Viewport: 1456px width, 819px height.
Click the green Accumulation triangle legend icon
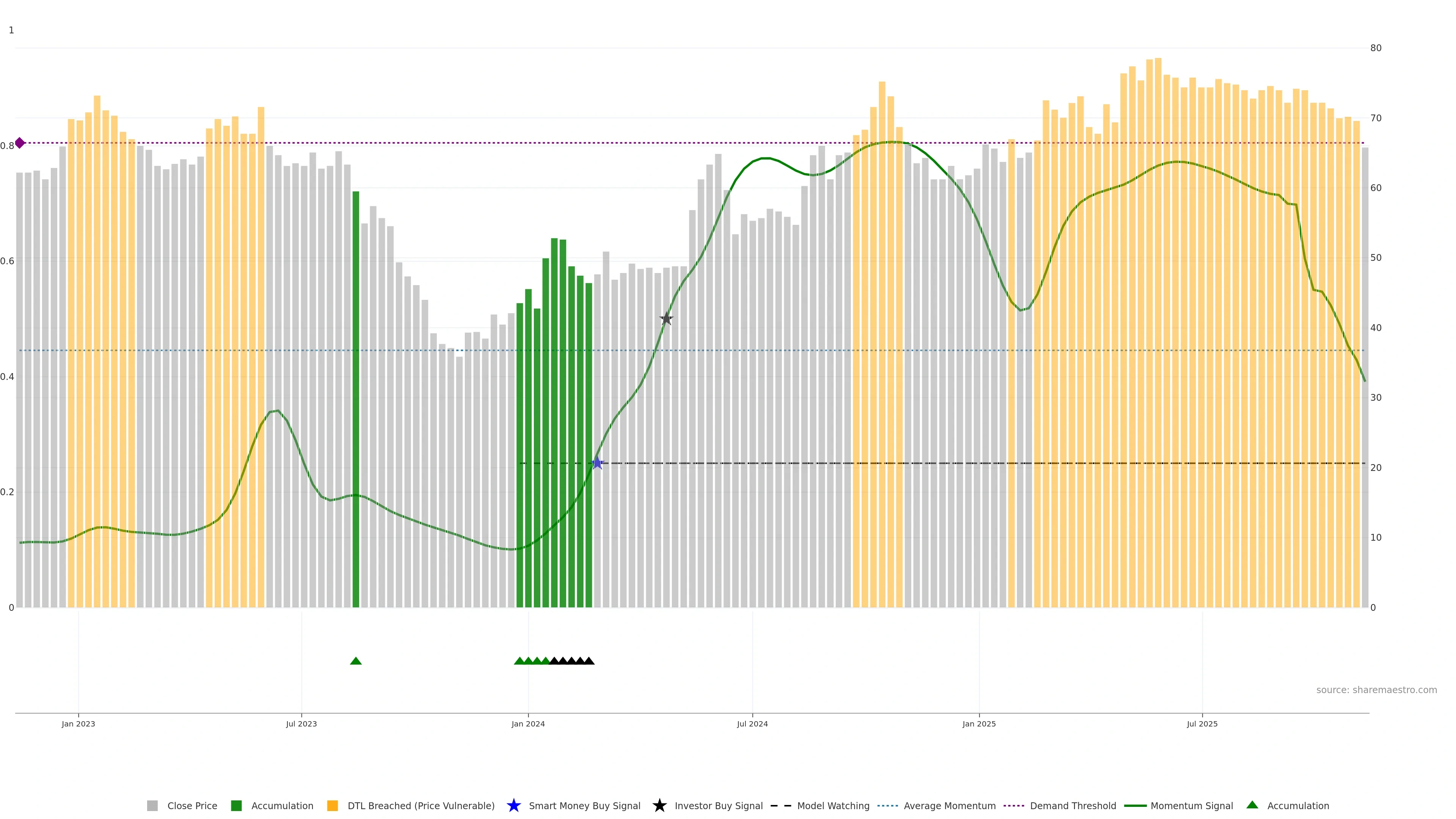coord(1252,805)
